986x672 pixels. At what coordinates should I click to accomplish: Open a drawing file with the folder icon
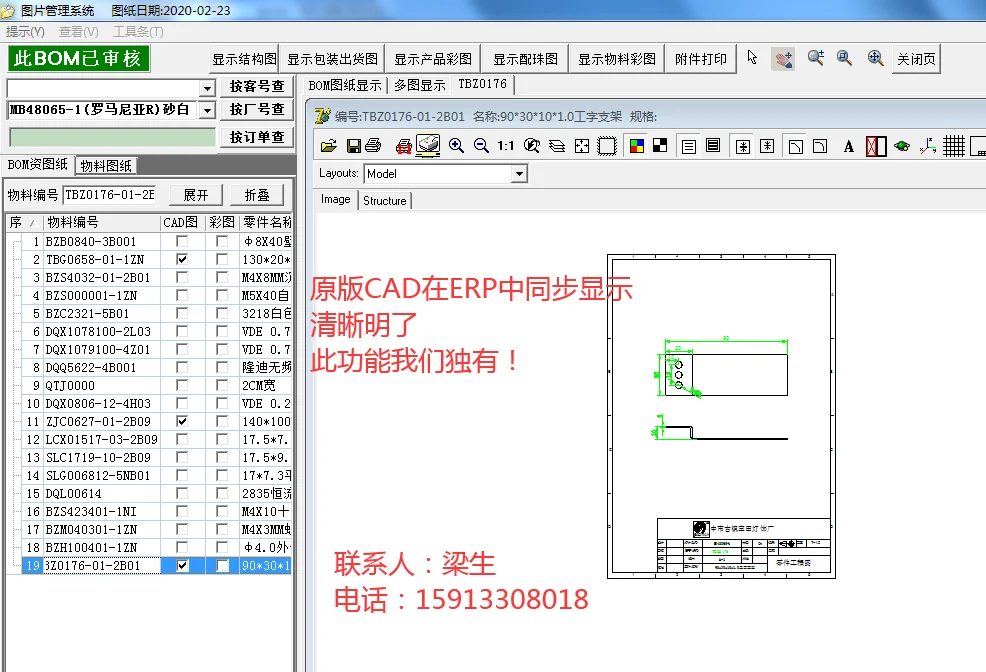tap(327, 145)
